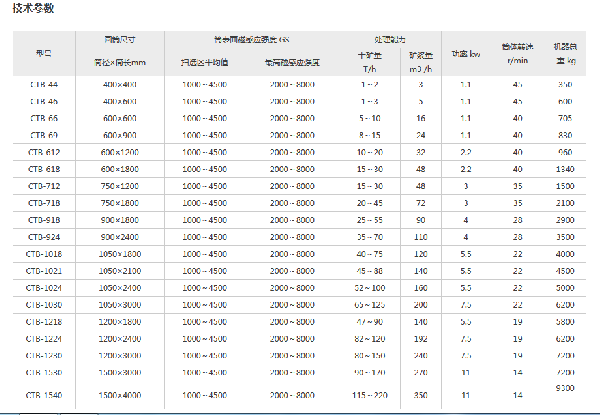Select the 1050×2100 dimension value
Viewport: 600px width, 415px height.
point(120,271)
